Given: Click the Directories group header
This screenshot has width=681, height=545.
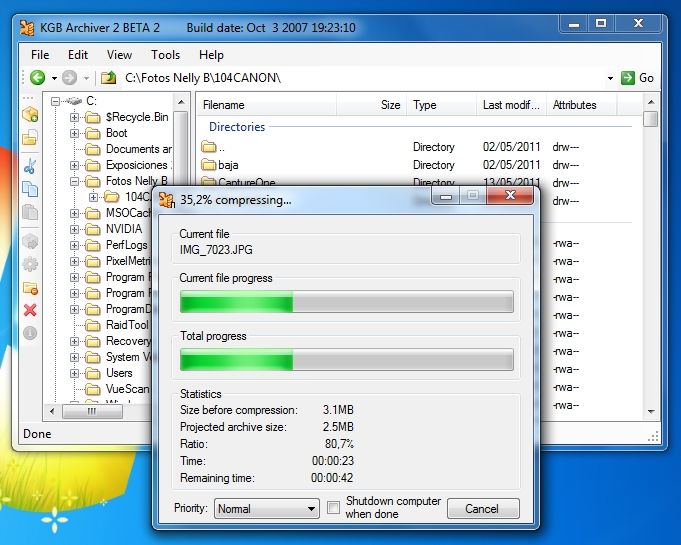Looking at the screenshot, I should pyautogui.click(x=237, y=127).
